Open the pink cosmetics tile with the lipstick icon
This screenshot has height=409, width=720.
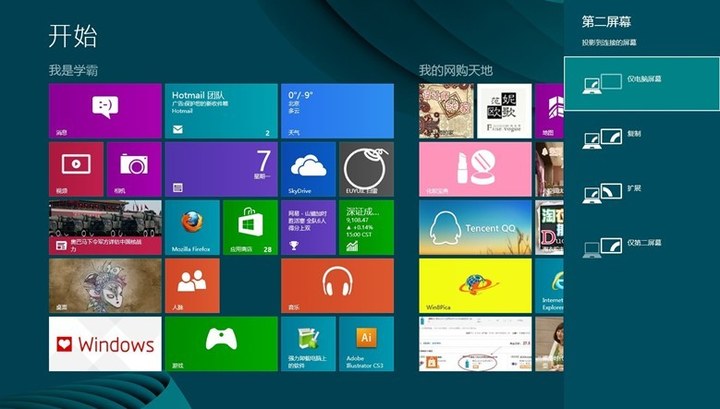475,169
